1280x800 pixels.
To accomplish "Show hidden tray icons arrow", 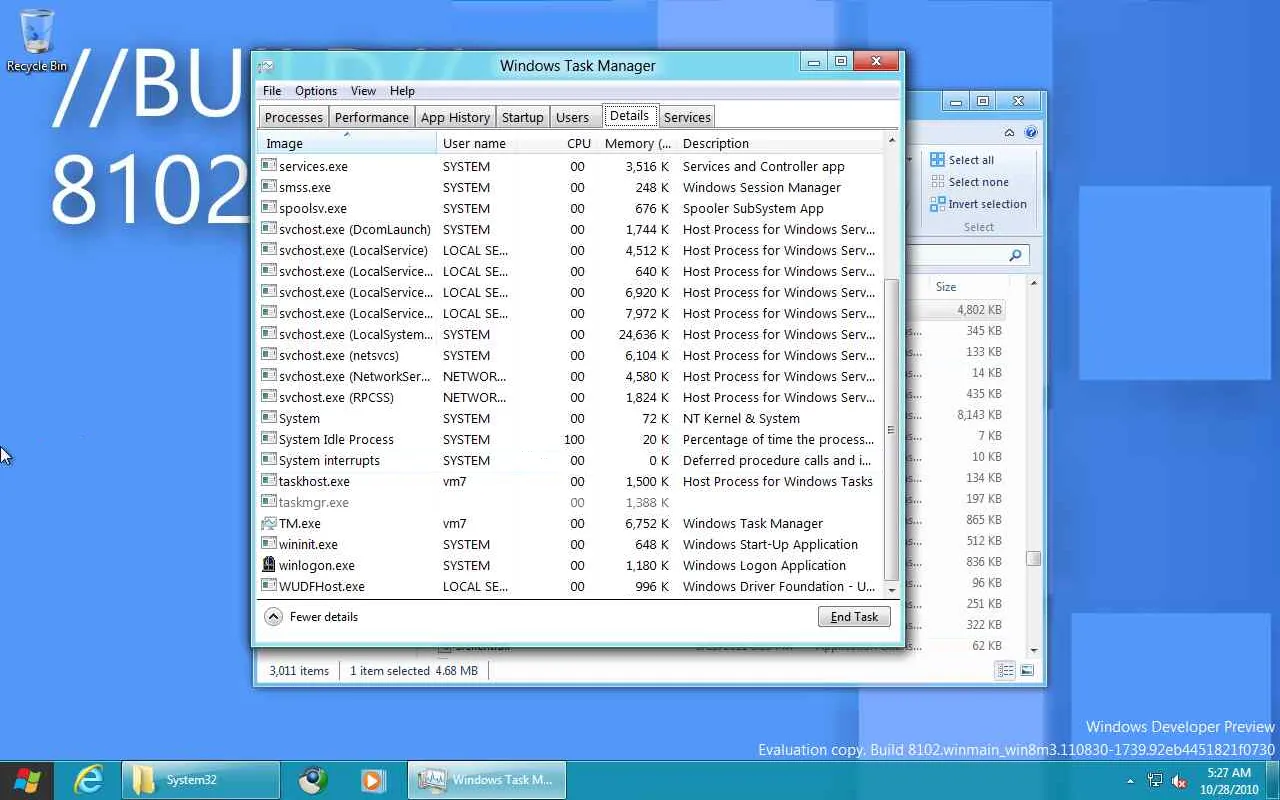I will pos(1131,781).
